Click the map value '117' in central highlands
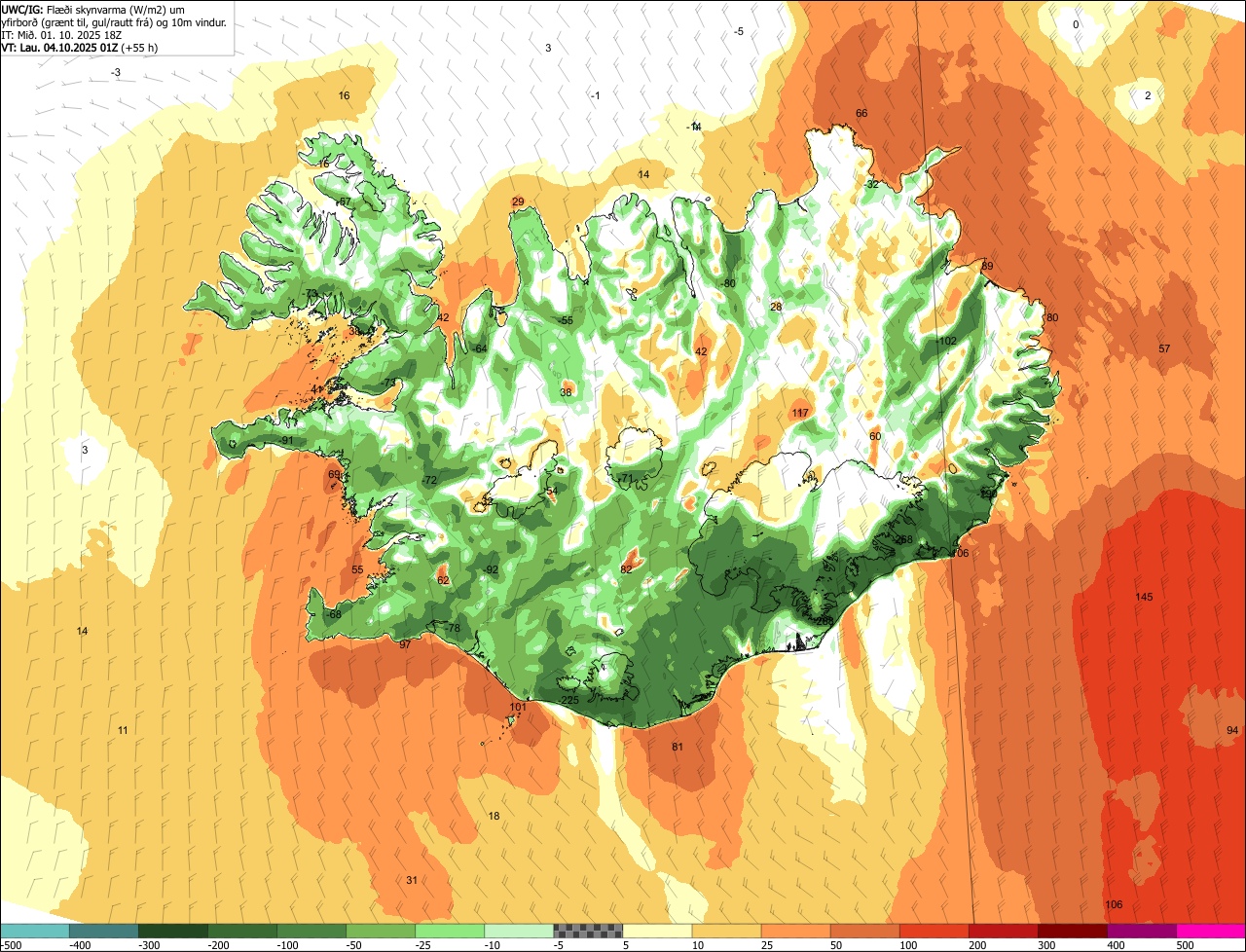 pyautogui.click(x=800, y=414)
